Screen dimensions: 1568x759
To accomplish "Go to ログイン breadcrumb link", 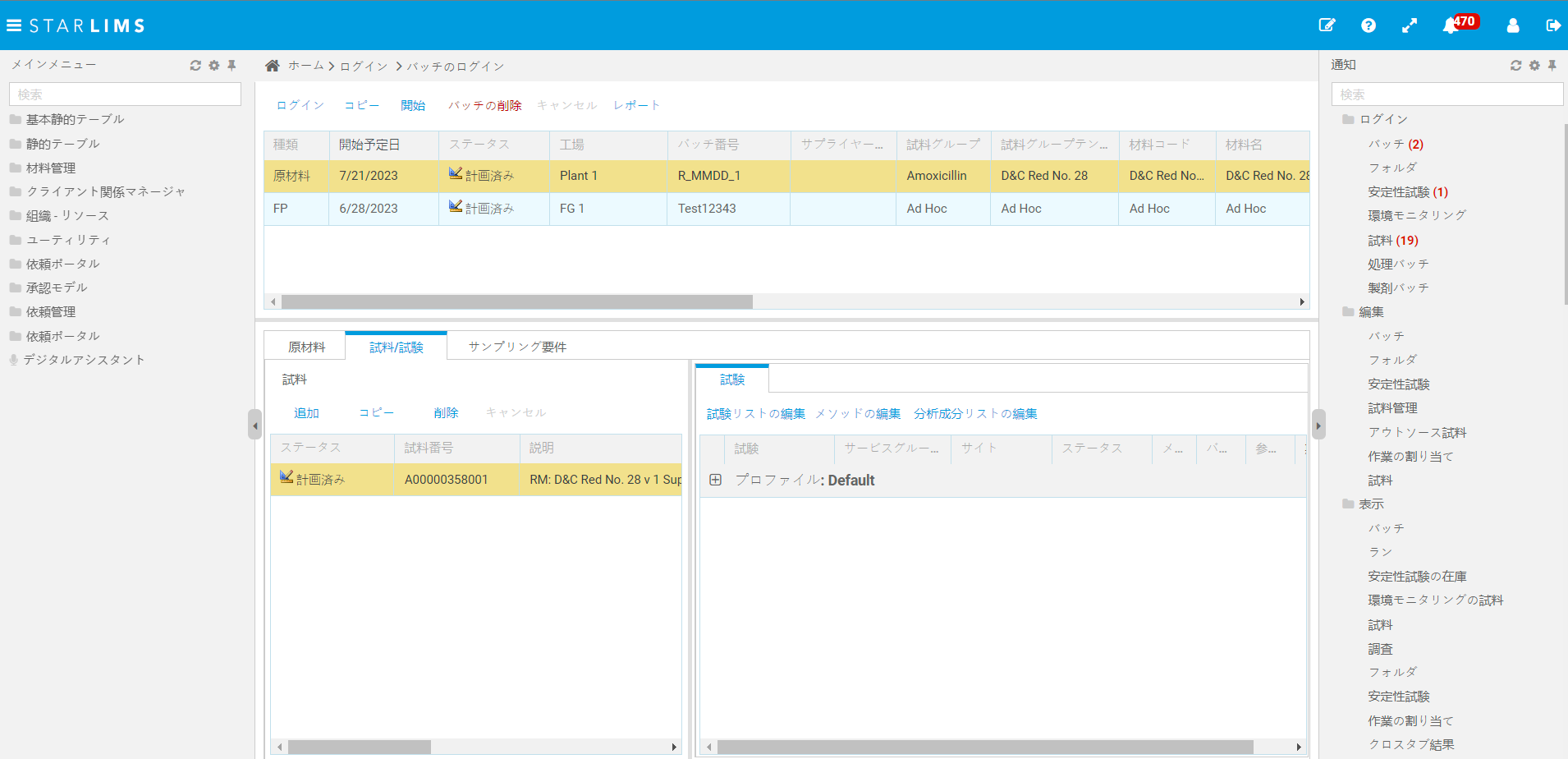I will click(x=364, y=66).
